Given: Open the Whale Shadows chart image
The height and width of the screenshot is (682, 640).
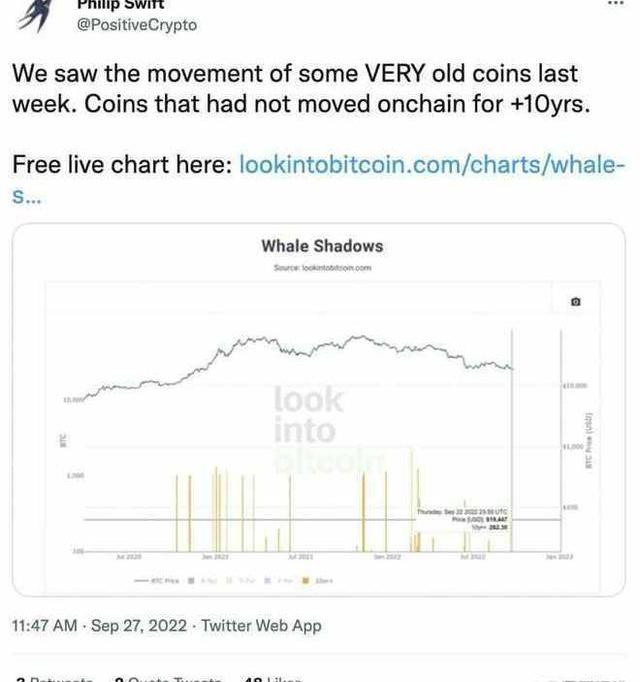Looking at the screenshot, I should click(x=319, y=409).
